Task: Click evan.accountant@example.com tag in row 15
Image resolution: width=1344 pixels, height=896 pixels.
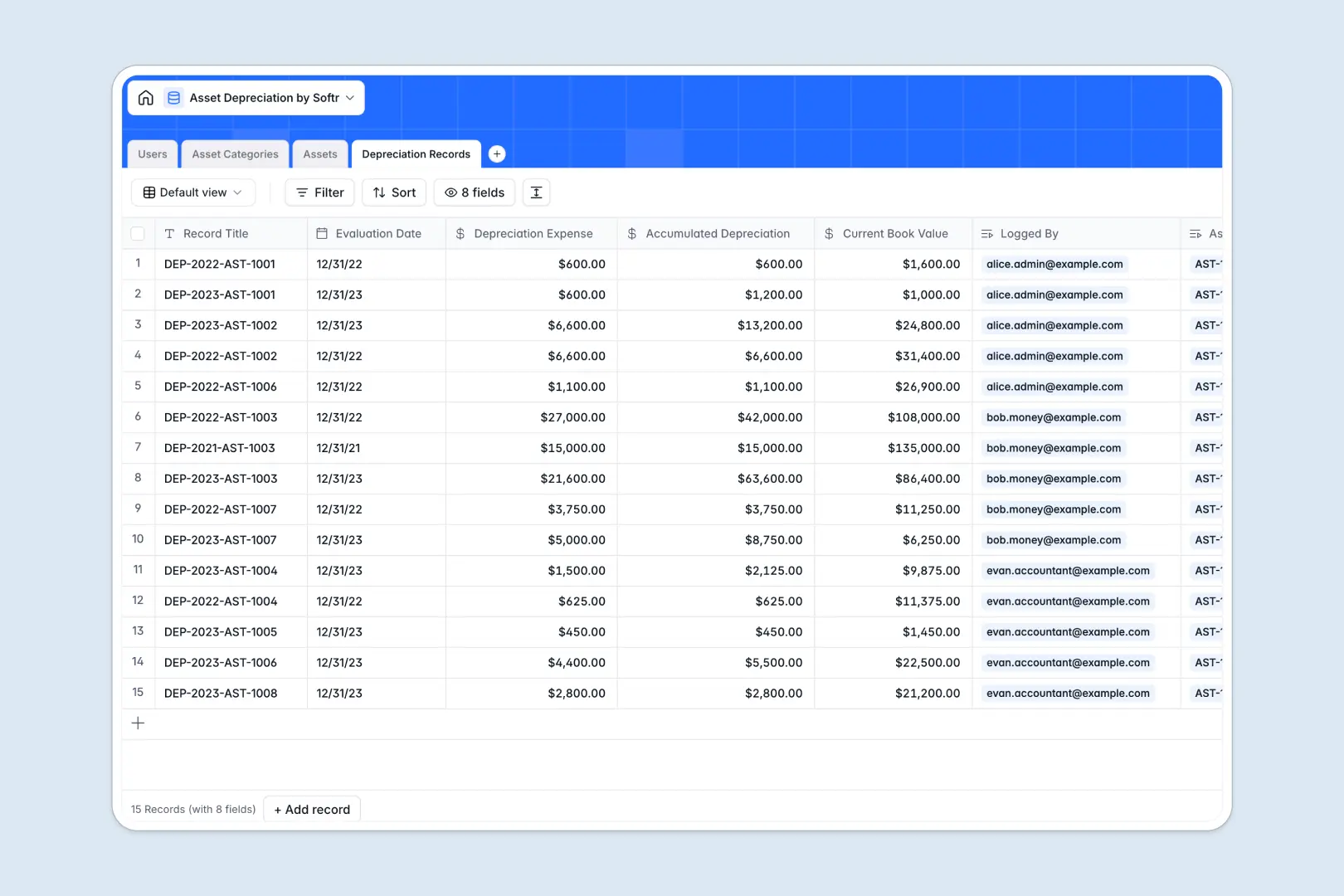Action: coord(1068,694)
